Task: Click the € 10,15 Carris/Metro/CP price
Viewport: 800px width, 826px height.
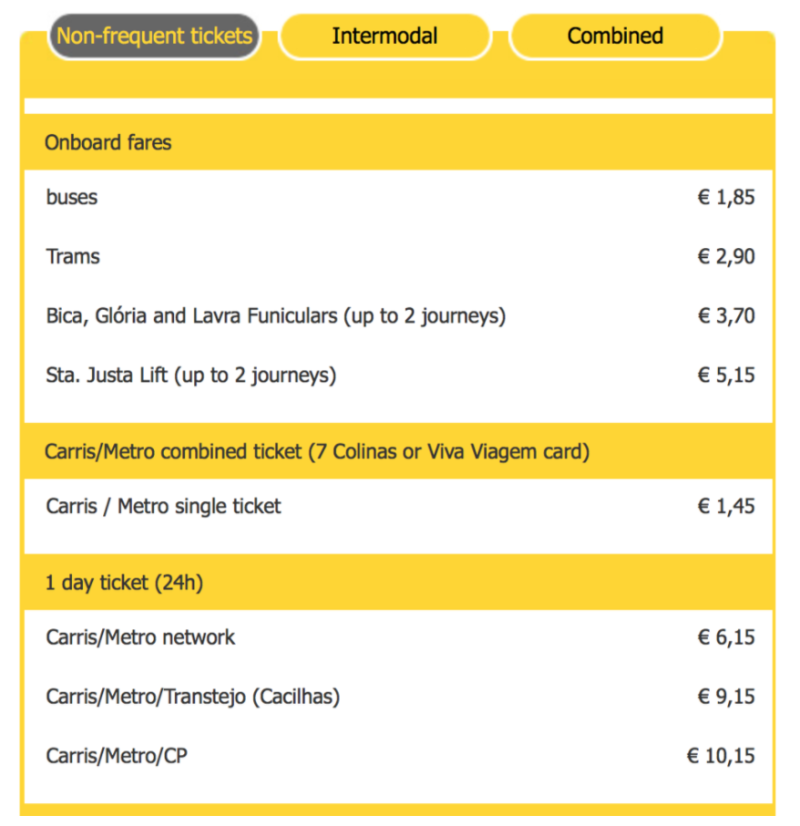Action: tap(721, 756)
